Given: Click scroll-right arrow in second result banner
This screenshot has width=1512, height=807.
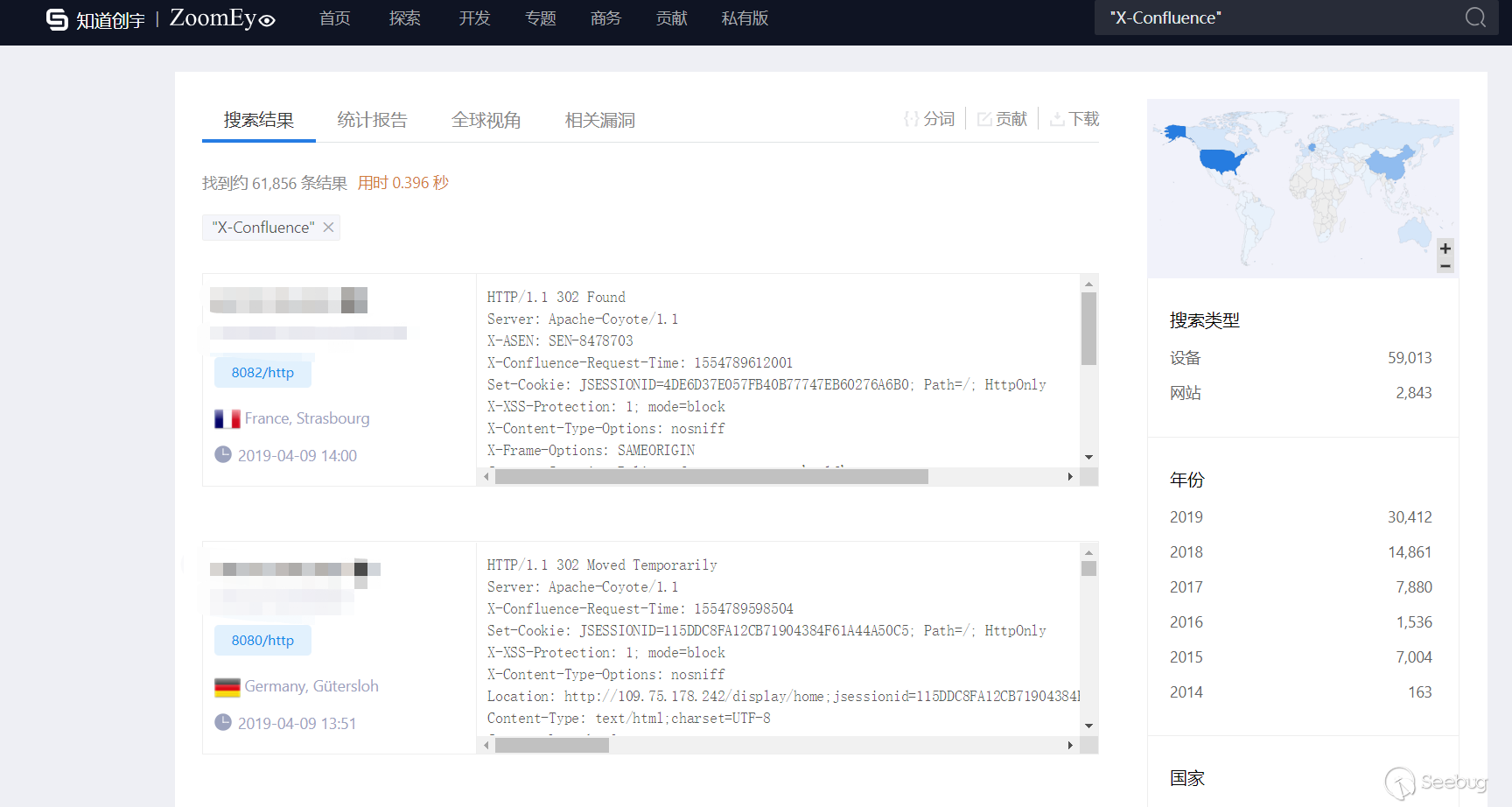Looking at the screenshot, I should coord(1070,745).
